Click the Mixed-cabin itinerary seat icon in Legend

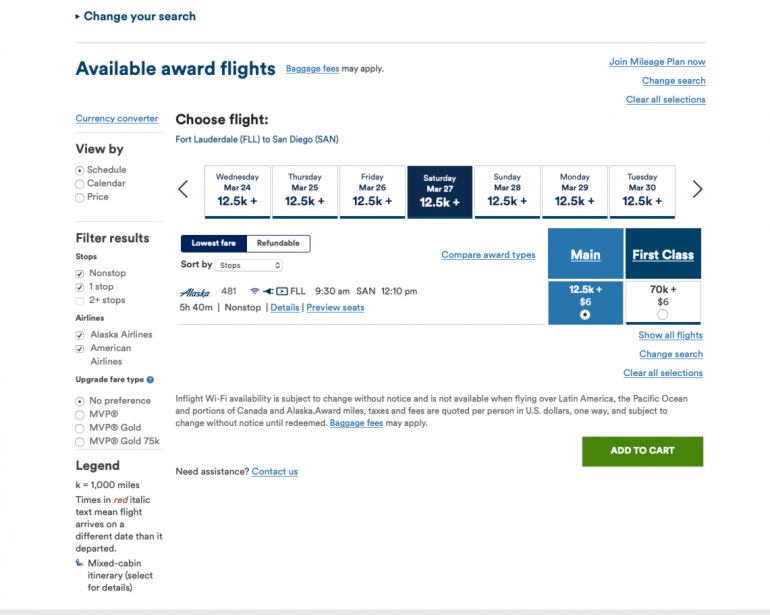79,563
